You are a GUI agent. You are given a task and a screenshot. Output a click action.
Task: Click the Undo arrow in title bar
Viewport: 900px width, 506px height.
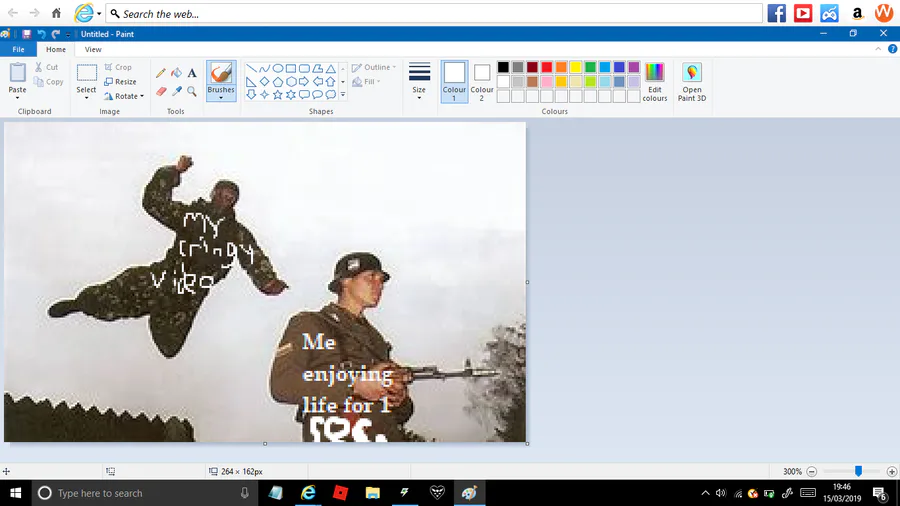41,34
